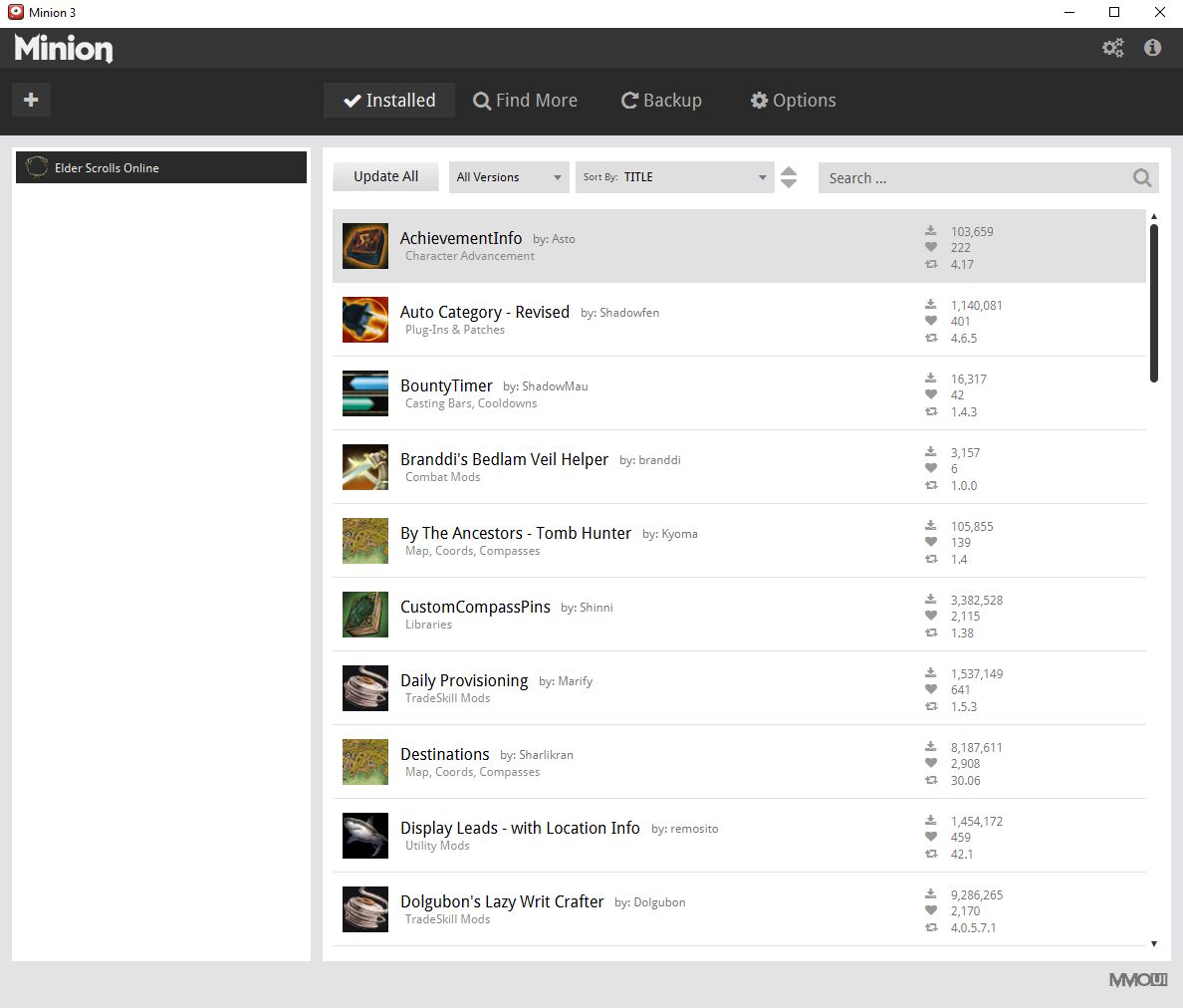Select Branddi's Bedlam Veil Helper title
Image resolution: width=1183 pixels, height=1008 pixels.
(504, 459)
